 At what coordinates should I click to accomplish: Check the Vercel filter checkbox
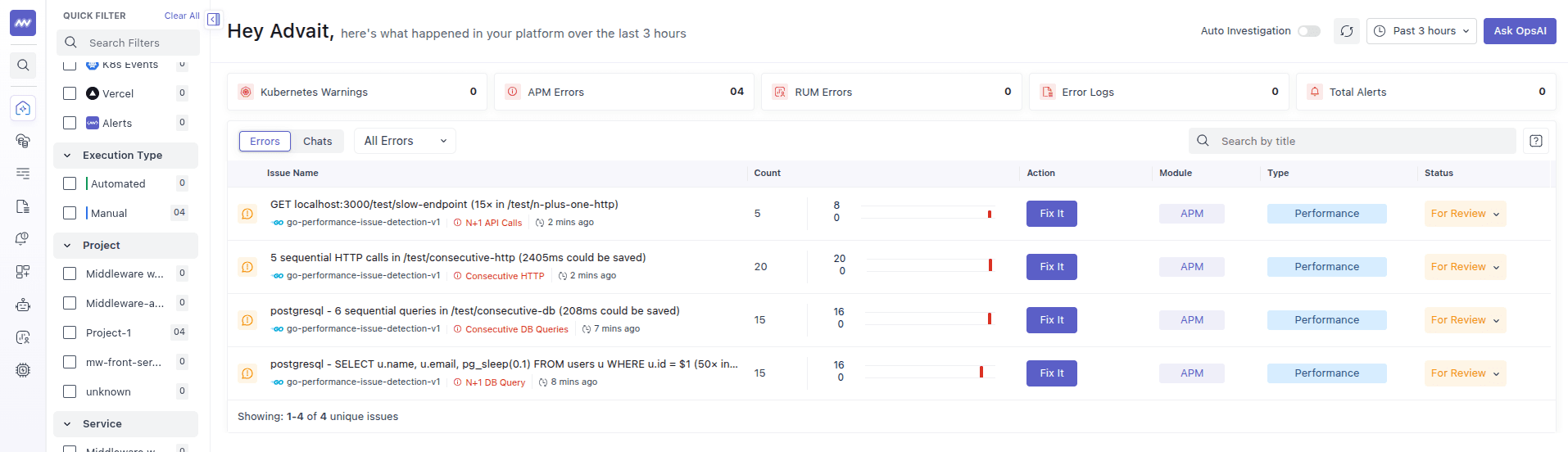pos(70,93)
